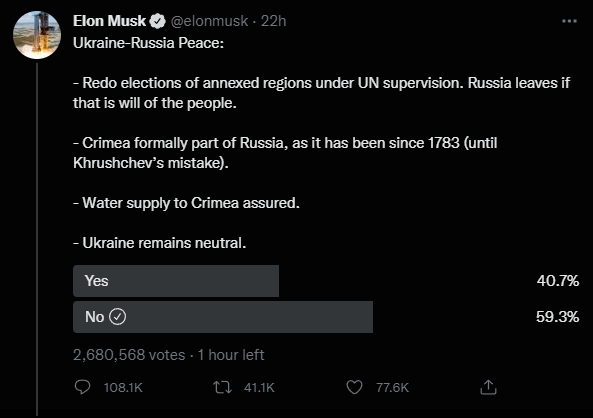This screenshot has height=418, width=593.
Task: Click the 41.1K retweets count
Action: tap(259, 388)
